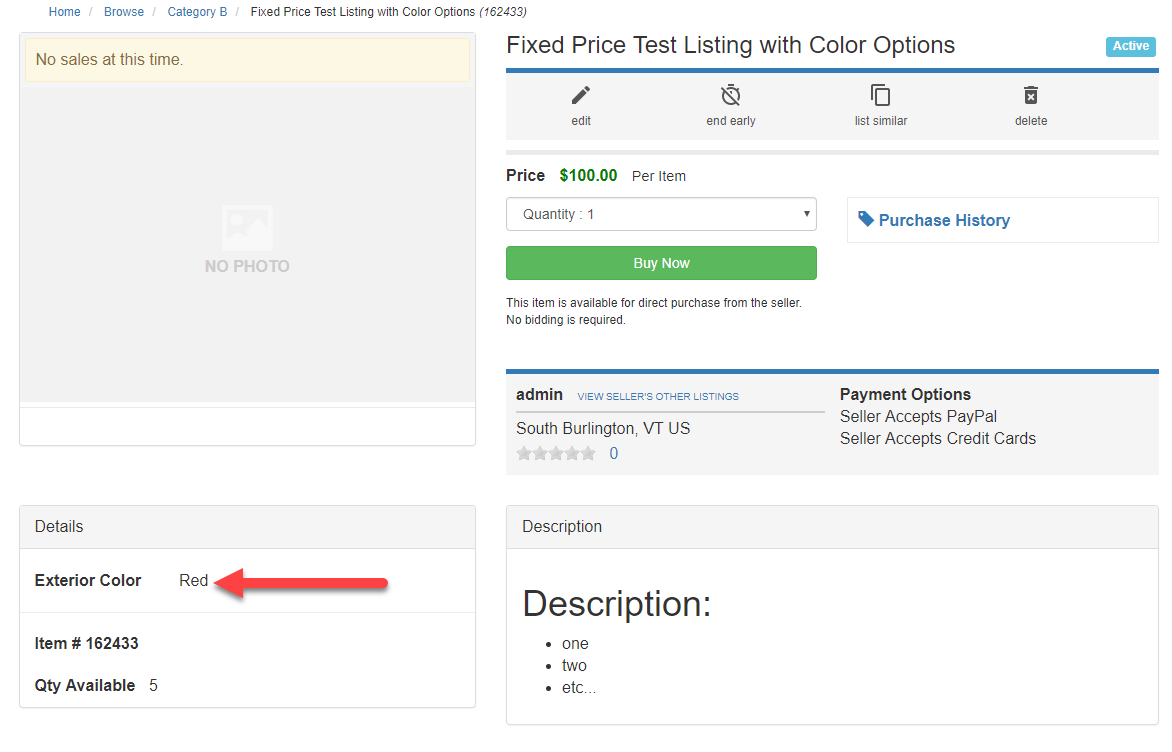The height and width of the screenshot is (752, 1172).
Task: Click the 'Exterior Color' label
Action: (88, 581)
